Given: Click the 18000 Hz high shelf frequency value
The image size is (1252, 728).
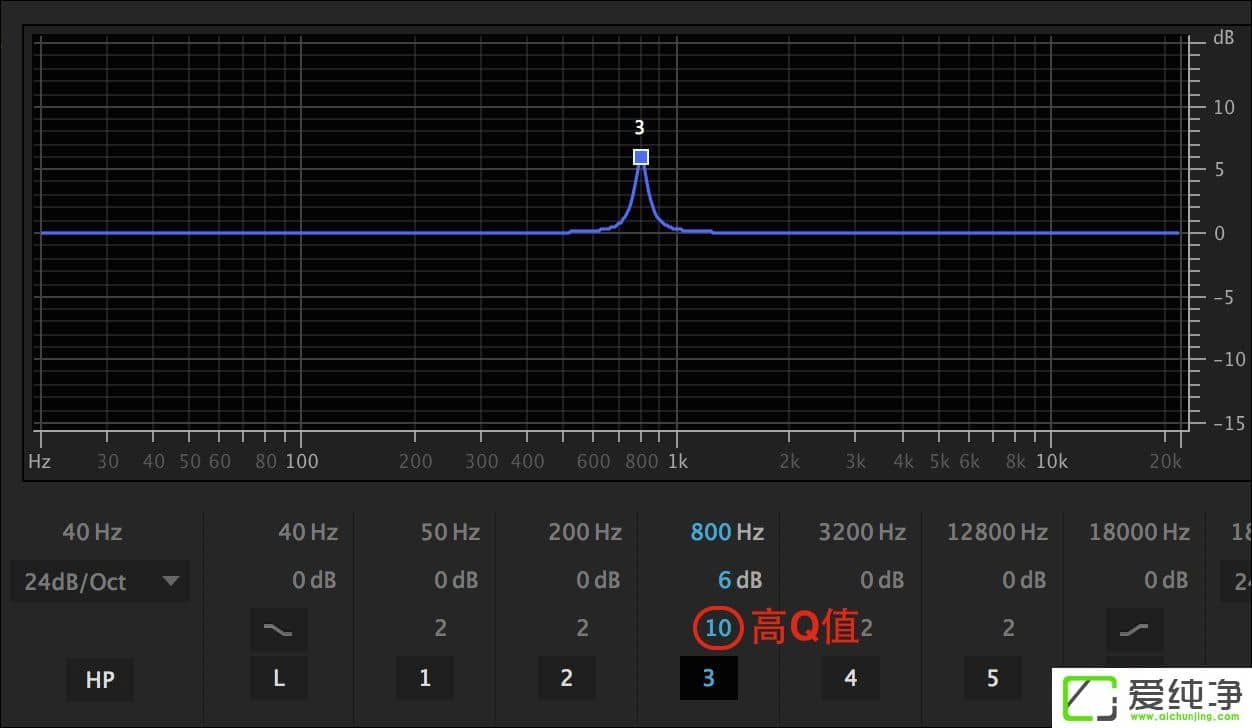Looking at the screenshot, I should point(1139,532).
